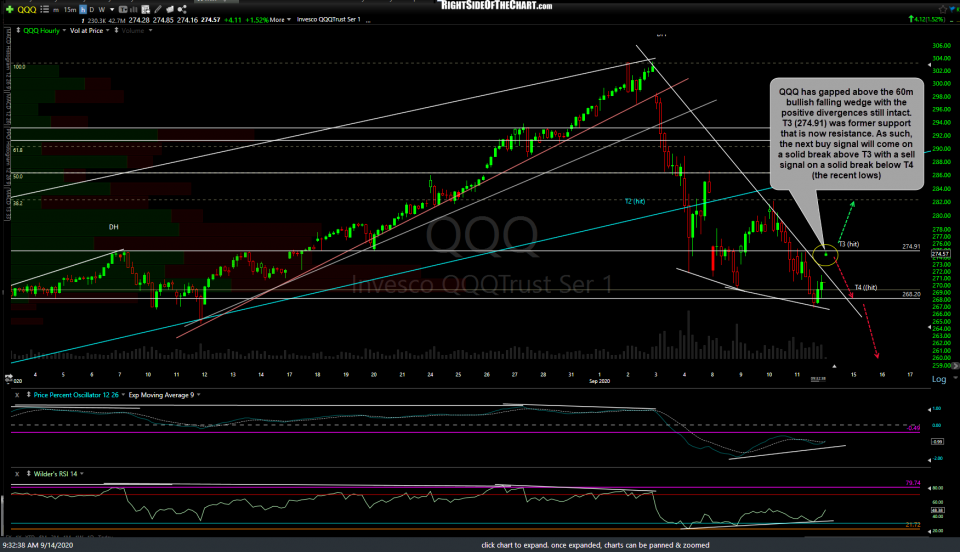Image resolution: width=960 pixels, height=552 pixels.
Task: Click the 274.91 level label on the price axis
Action: click(911, 247)
